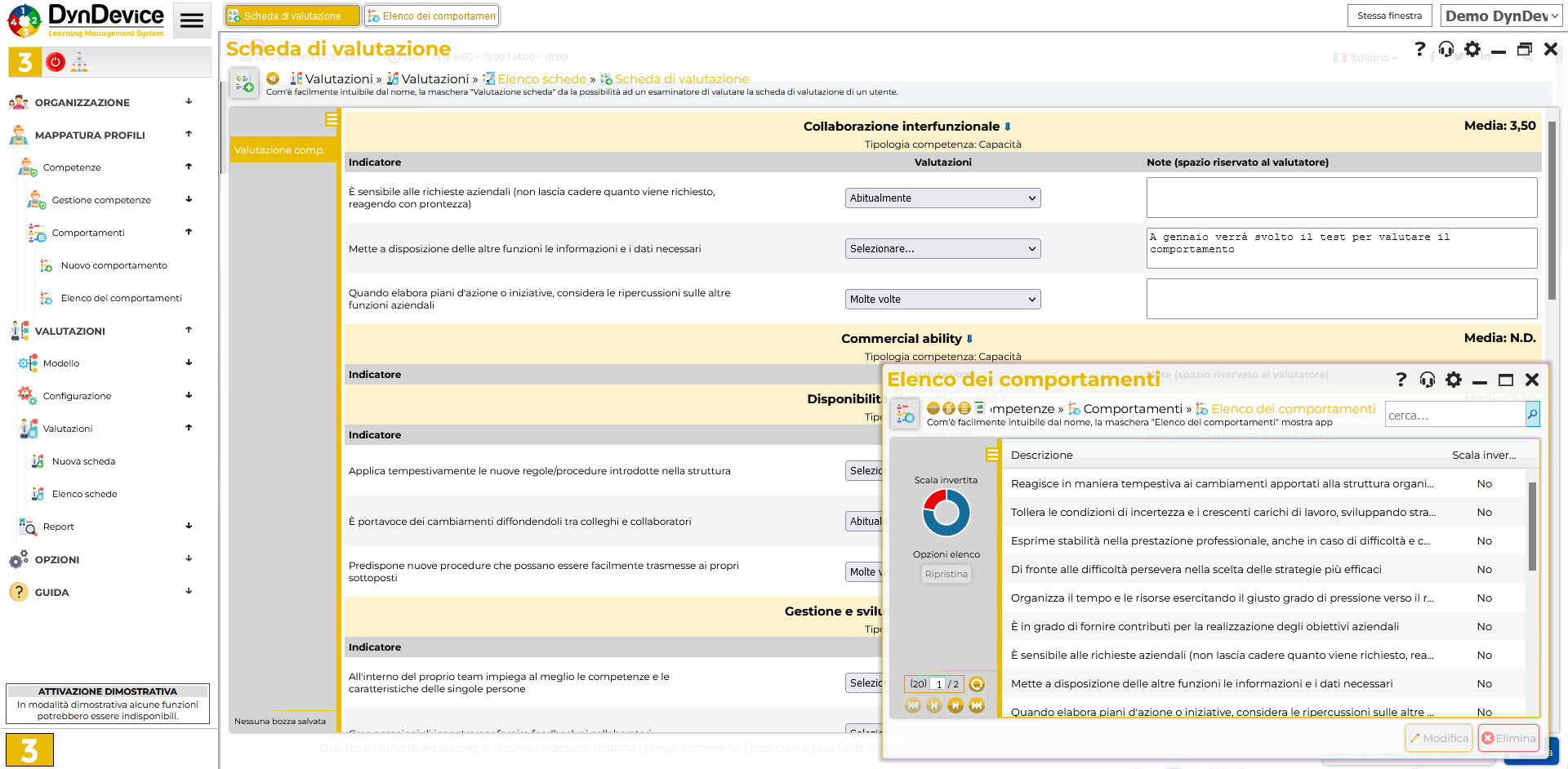Click the red power logout icon
This screenshot has height=769, width=1568.
56,62
